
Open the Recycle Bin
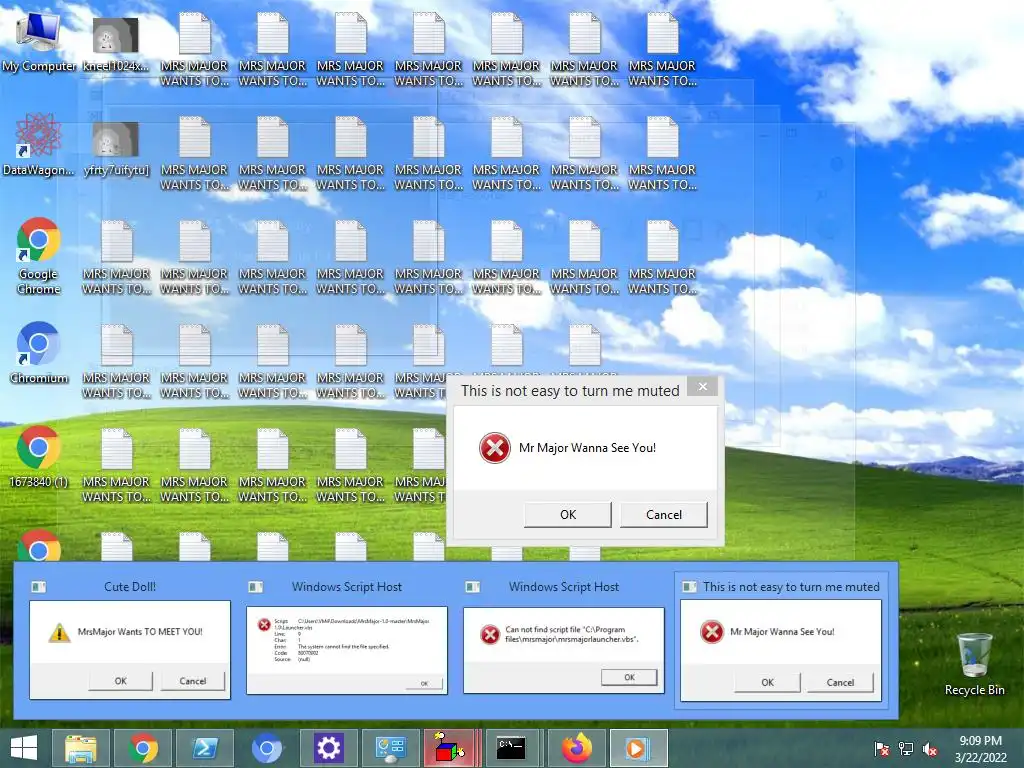[974, 664]
